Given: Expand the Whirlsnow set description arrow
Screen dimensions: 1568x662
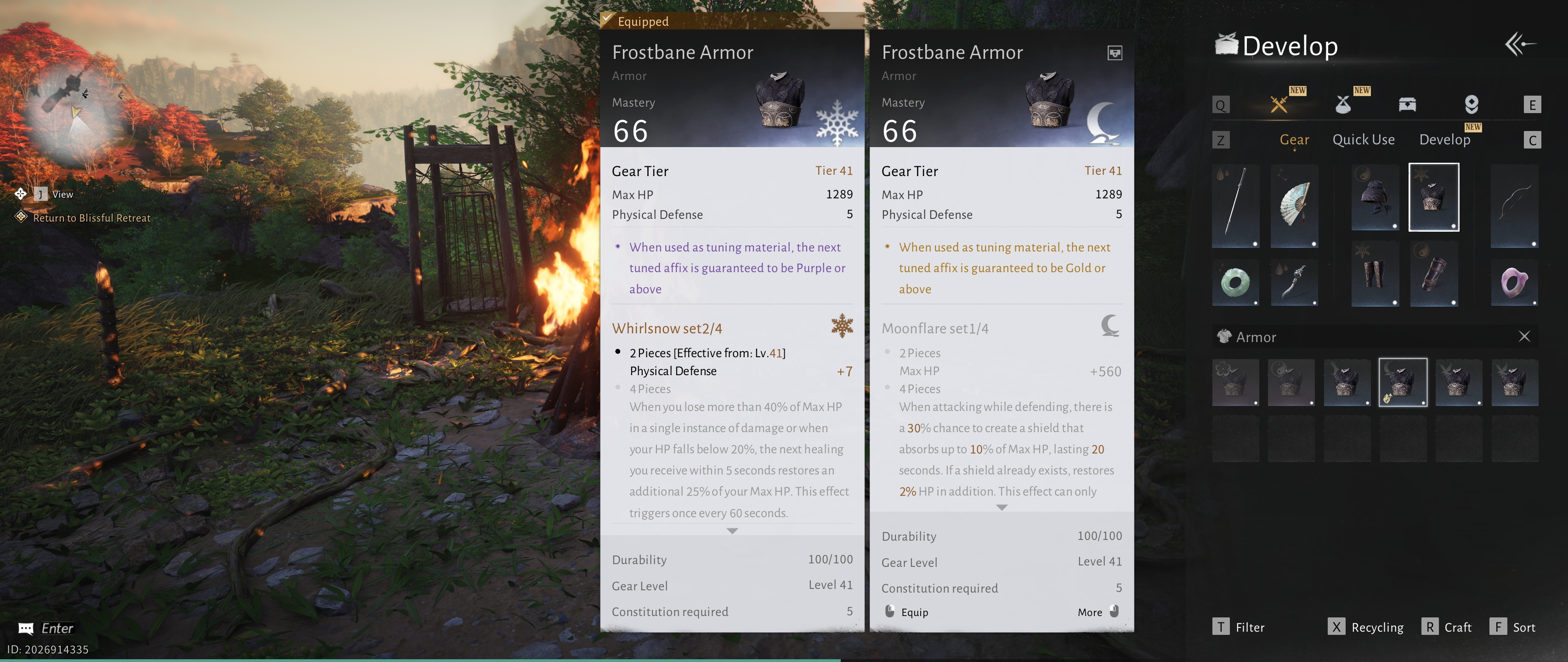Looking at the screenshot, I should click(732, 531).
